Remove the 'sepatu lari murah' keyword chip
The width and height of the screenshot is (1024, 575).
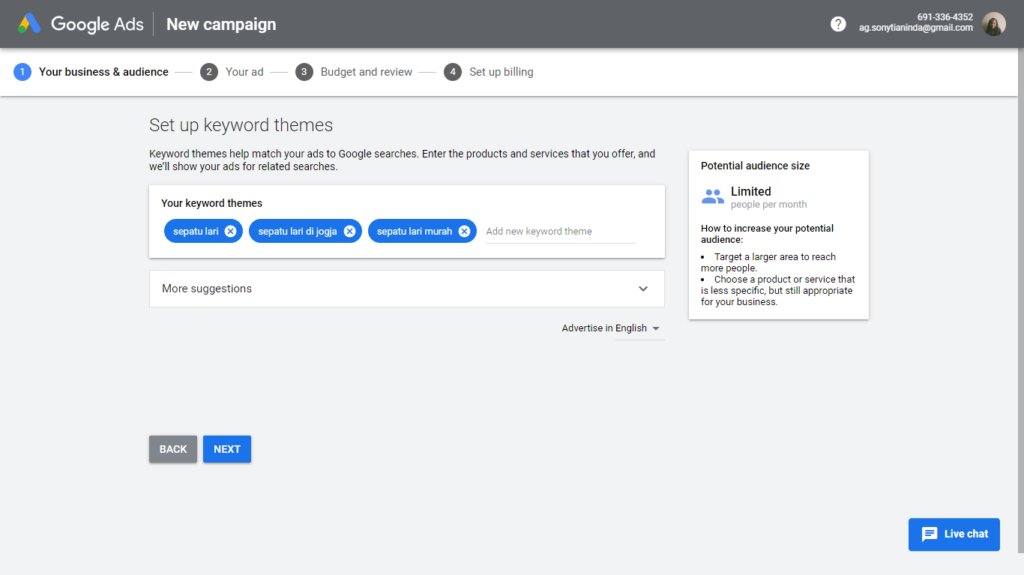click(464, 231)
